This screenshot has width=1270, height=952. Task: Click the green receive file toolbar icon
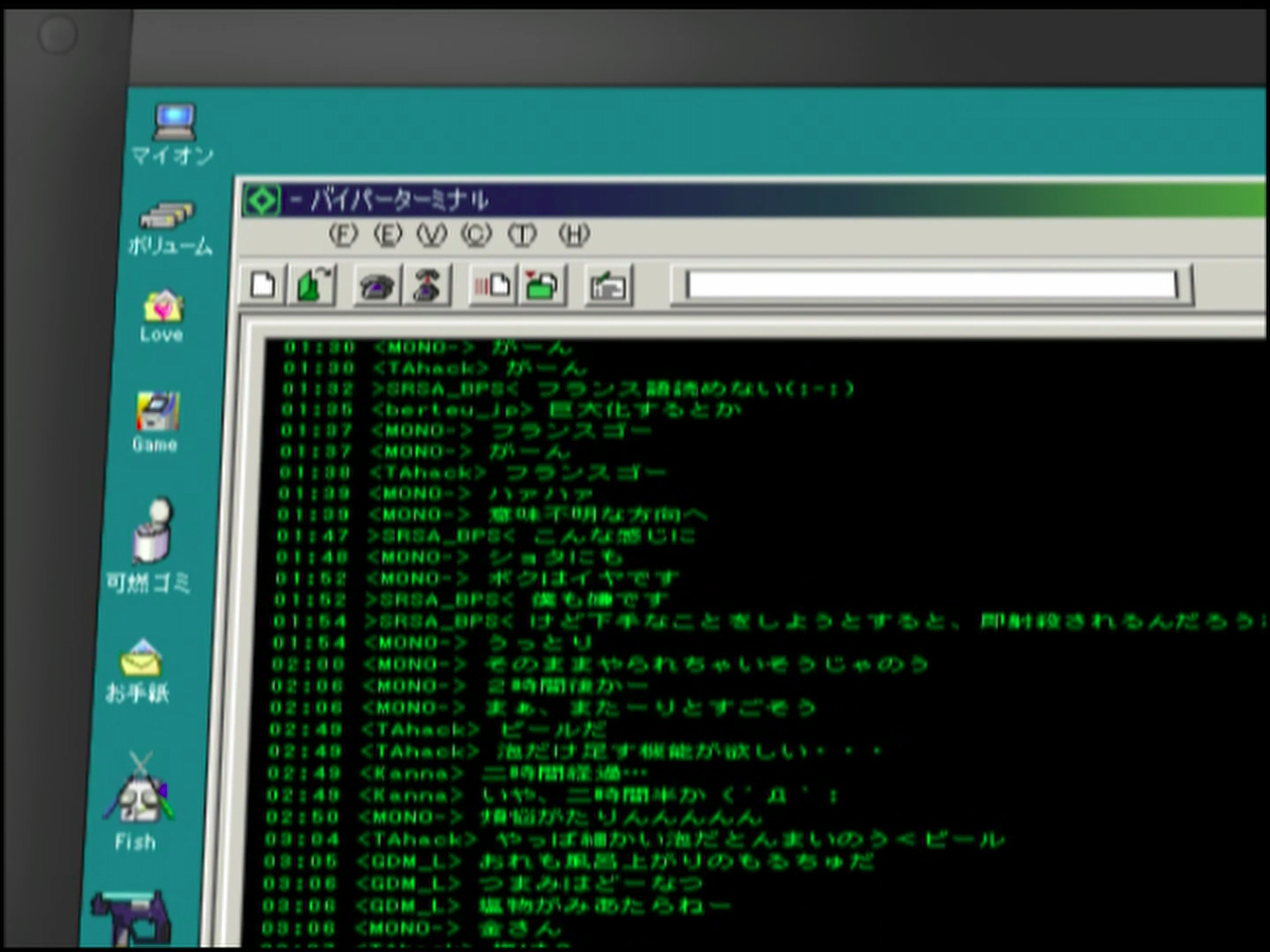click(x=543, y=286)
